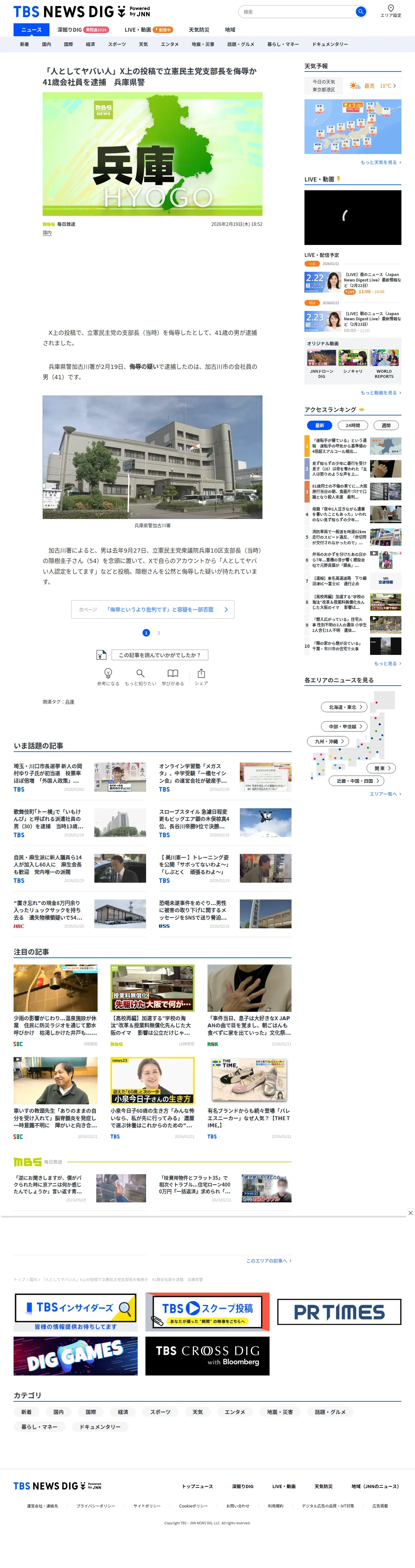This screenshot has height=1568, width=415.
Task: Select the 深掘りDIG tab
Action: (83, 29)
